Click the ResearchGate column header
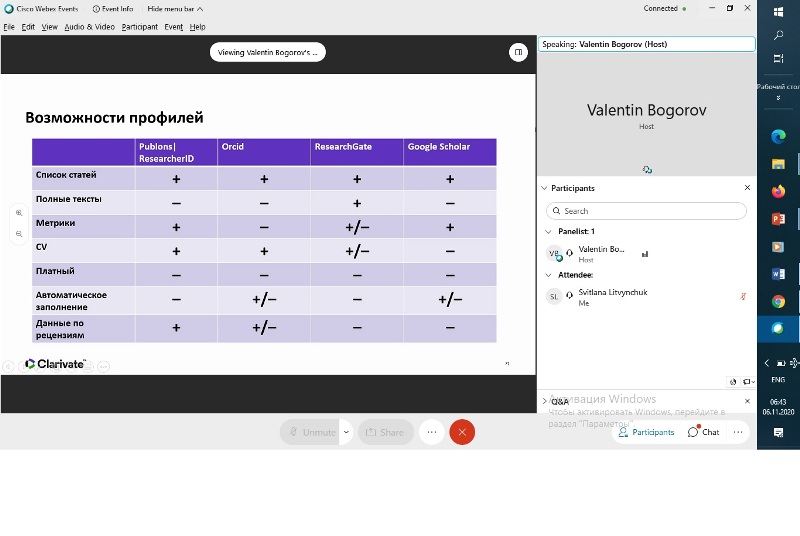The width and height of the screenshot is (800, 536). click(x=357, y=152)
